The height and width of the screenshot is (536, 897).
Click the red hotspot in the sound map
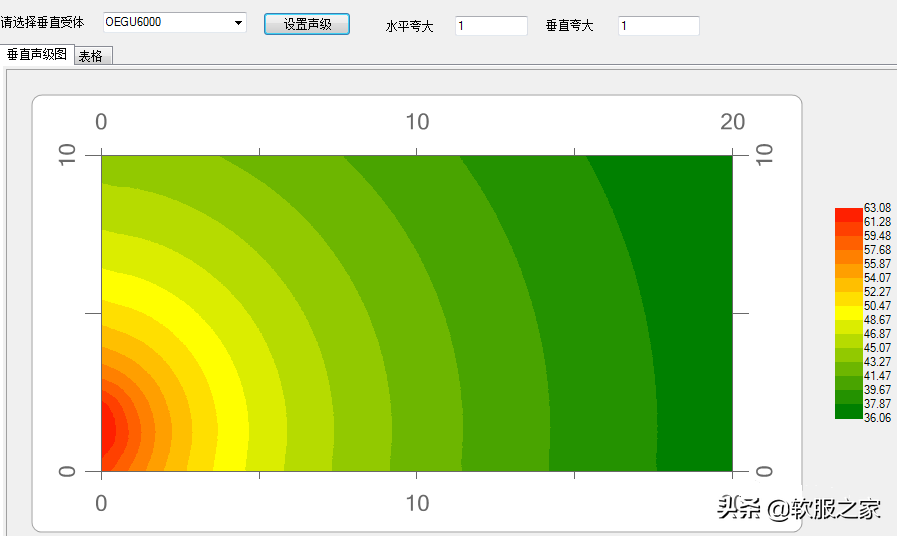click(108, 430)
